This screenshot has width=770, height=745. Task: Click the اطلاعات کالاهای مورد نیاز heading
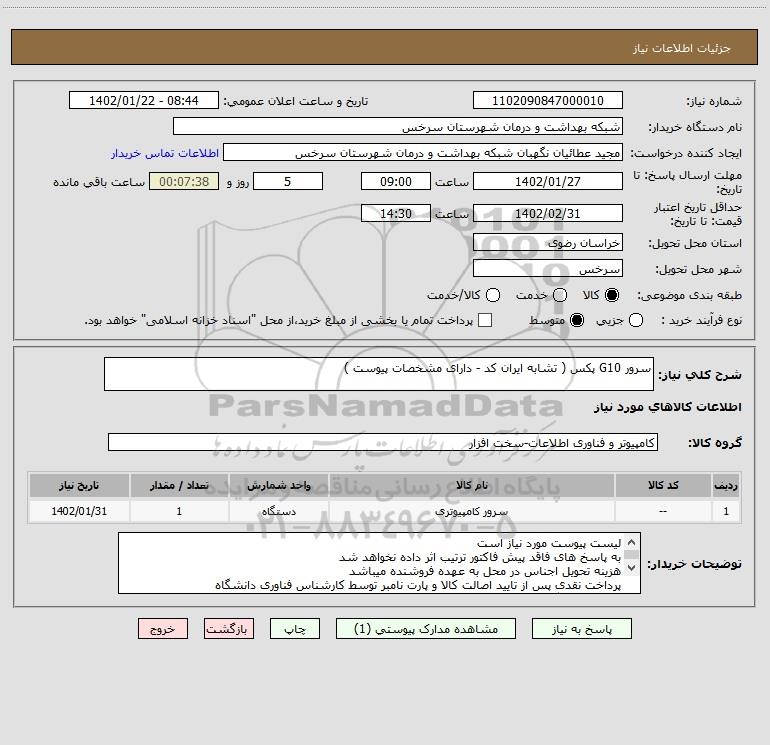click(668, 407)
